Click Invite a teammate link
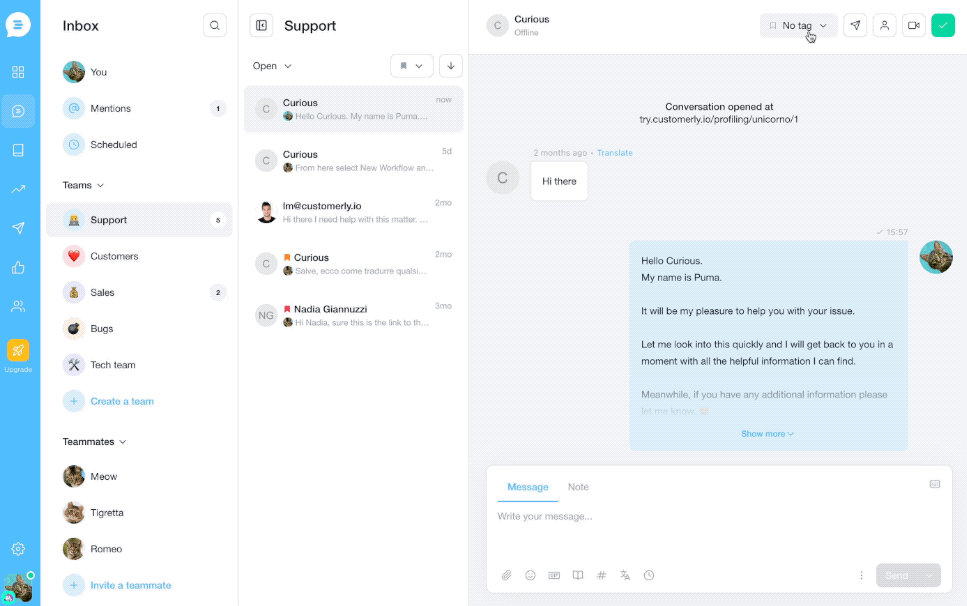Viewport: 967px width, 606px height. 130,585
